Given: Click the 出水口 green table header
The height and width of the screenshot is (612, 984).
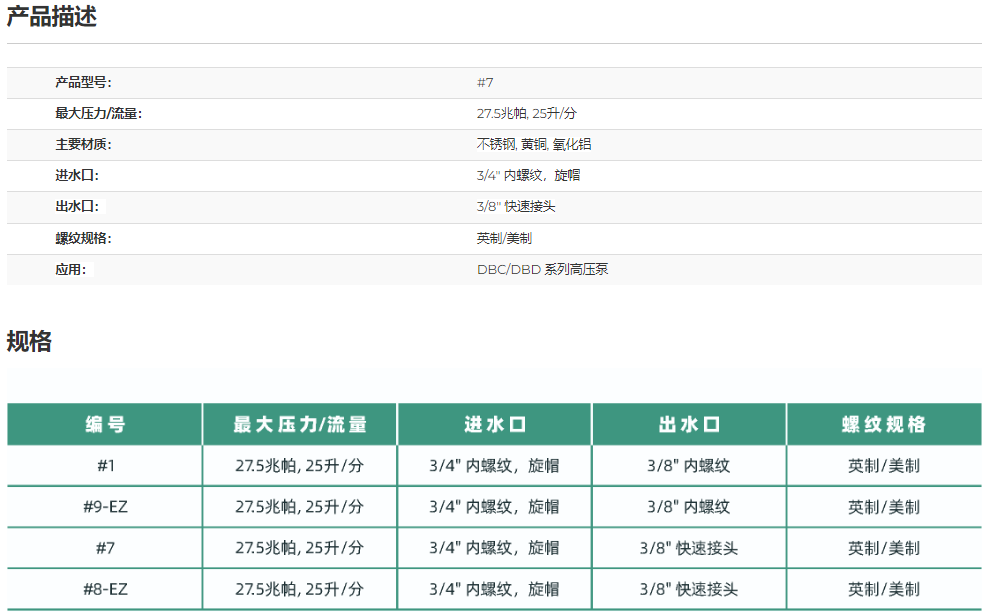Looking at the screenshot, I should coord(689,424).
